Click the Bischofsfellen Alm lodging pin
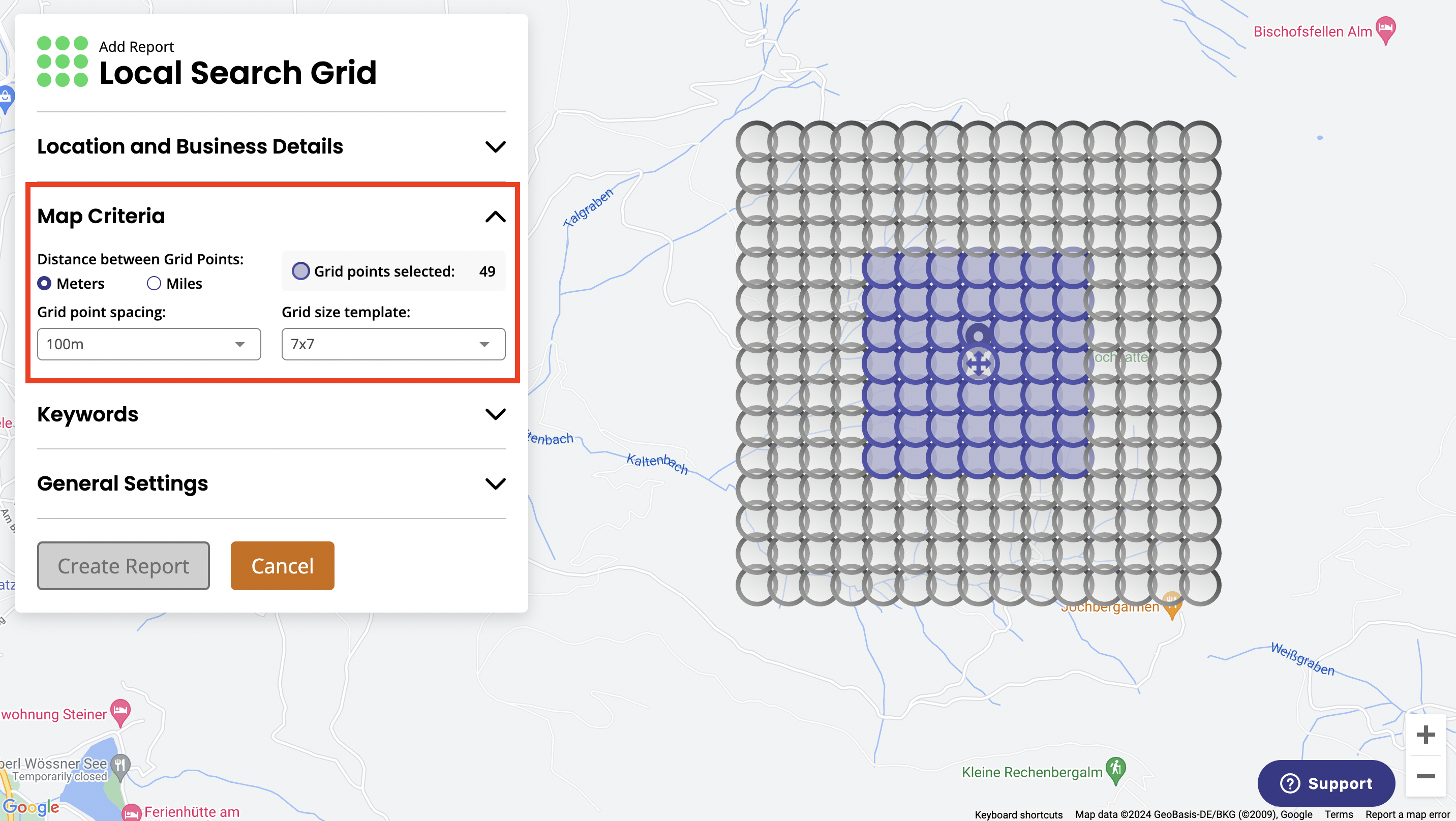This screenshot has height=821, width=1456. [1385, 29]
